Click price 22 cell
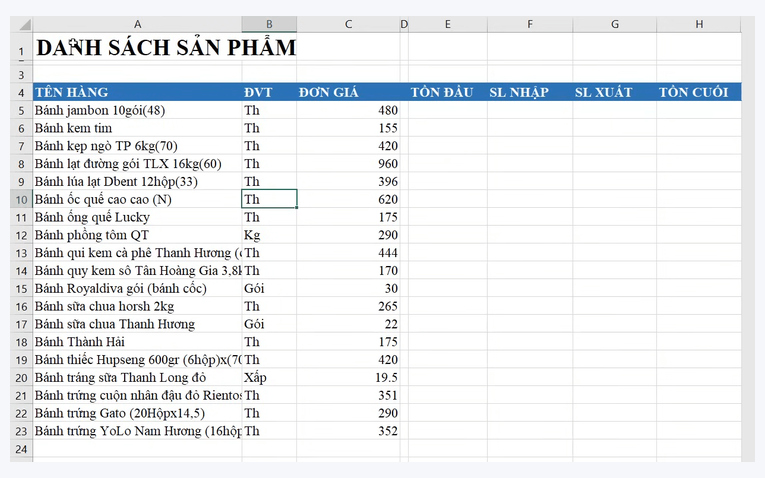The image size is (765, 478). pyautogui.click(x=348, y=324)
